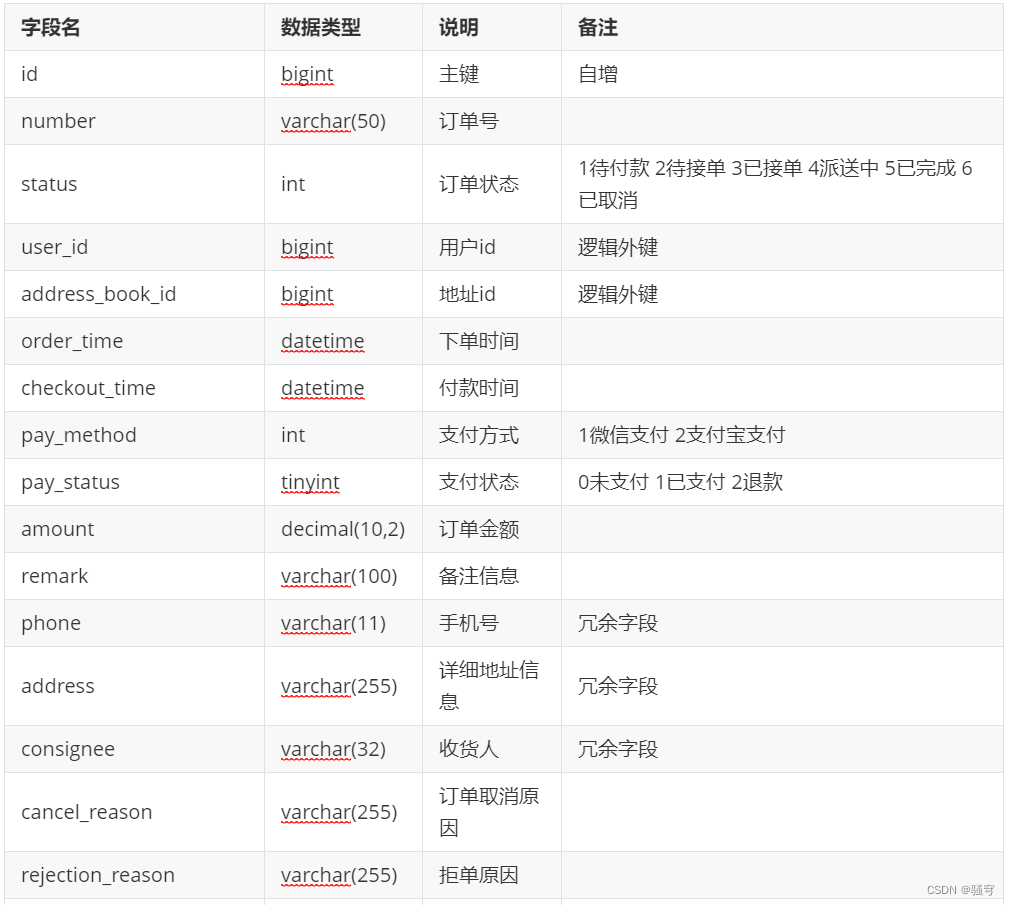This screenshot has width=1010, height=905.
Task: Click the 用户id description
Action: [467, 247]
